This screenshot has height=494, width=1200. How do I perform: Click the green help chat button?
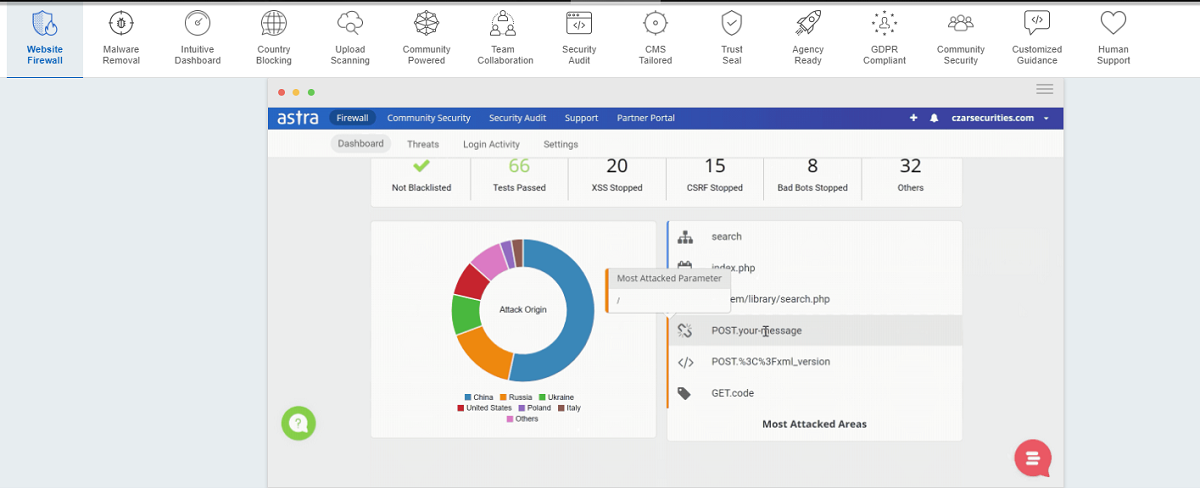pyautogui.click(x=298, y=423)
